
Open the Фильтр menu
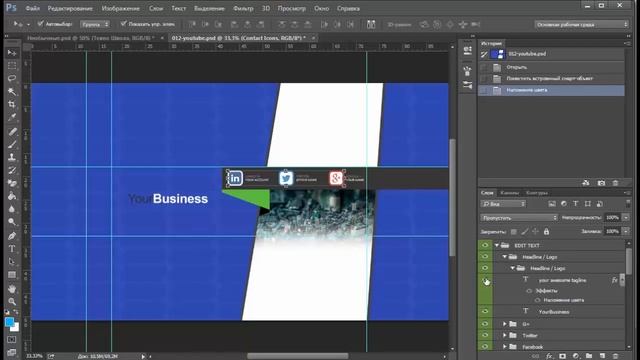243,8
